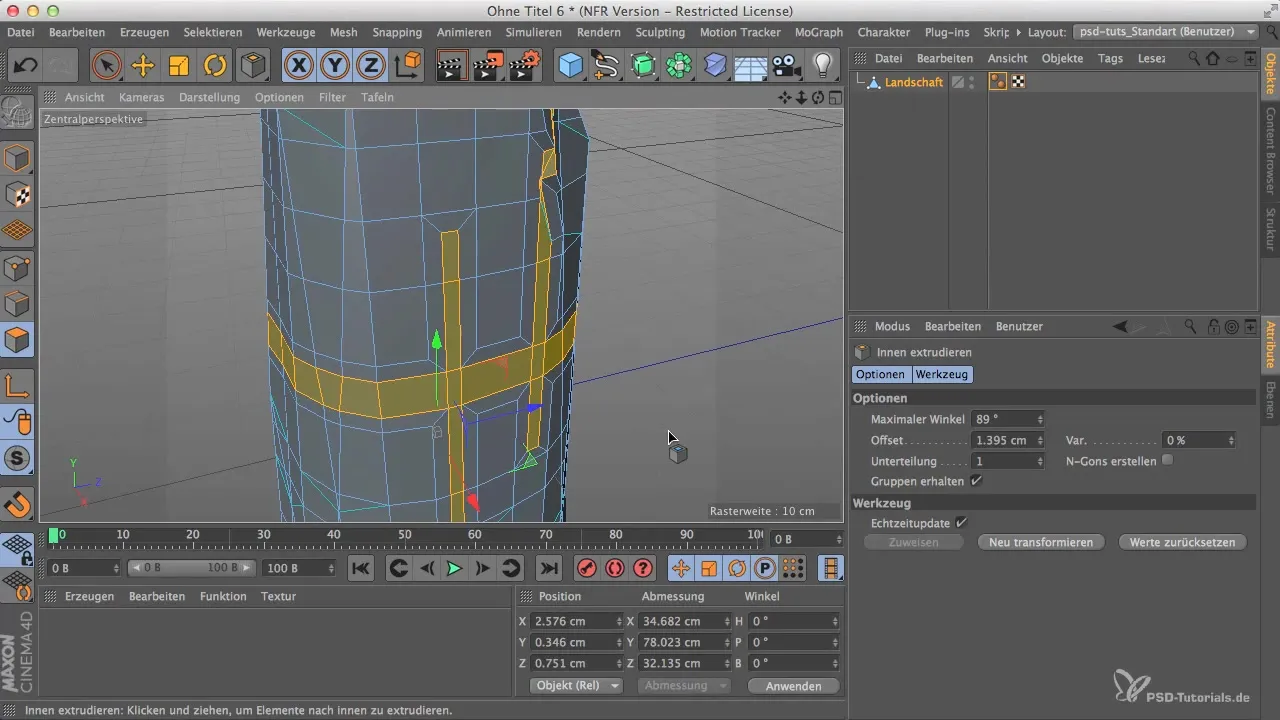Toggle the coordinate system icon
Viewport: 1280px width, 720px height.
coord(407,66)
